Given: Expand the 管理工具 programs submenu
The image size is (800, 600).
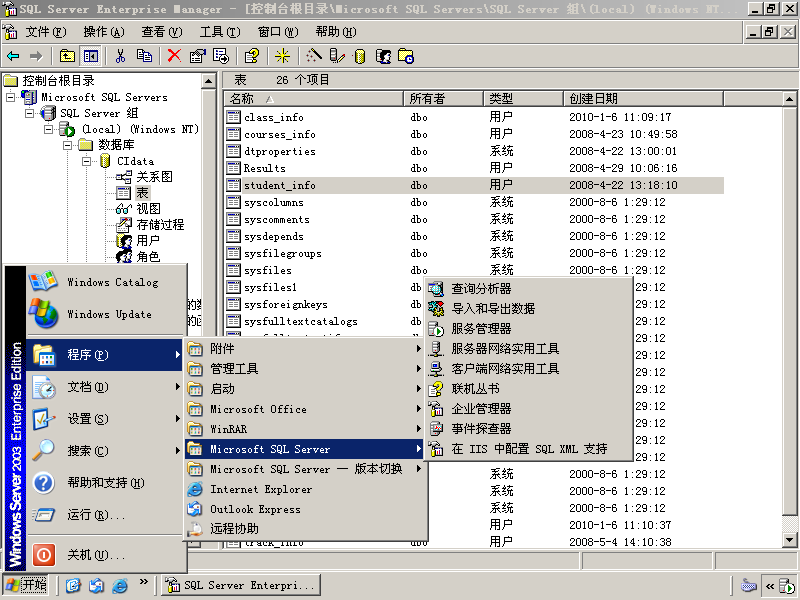Looking at the screenshot, I should [305, 368].
